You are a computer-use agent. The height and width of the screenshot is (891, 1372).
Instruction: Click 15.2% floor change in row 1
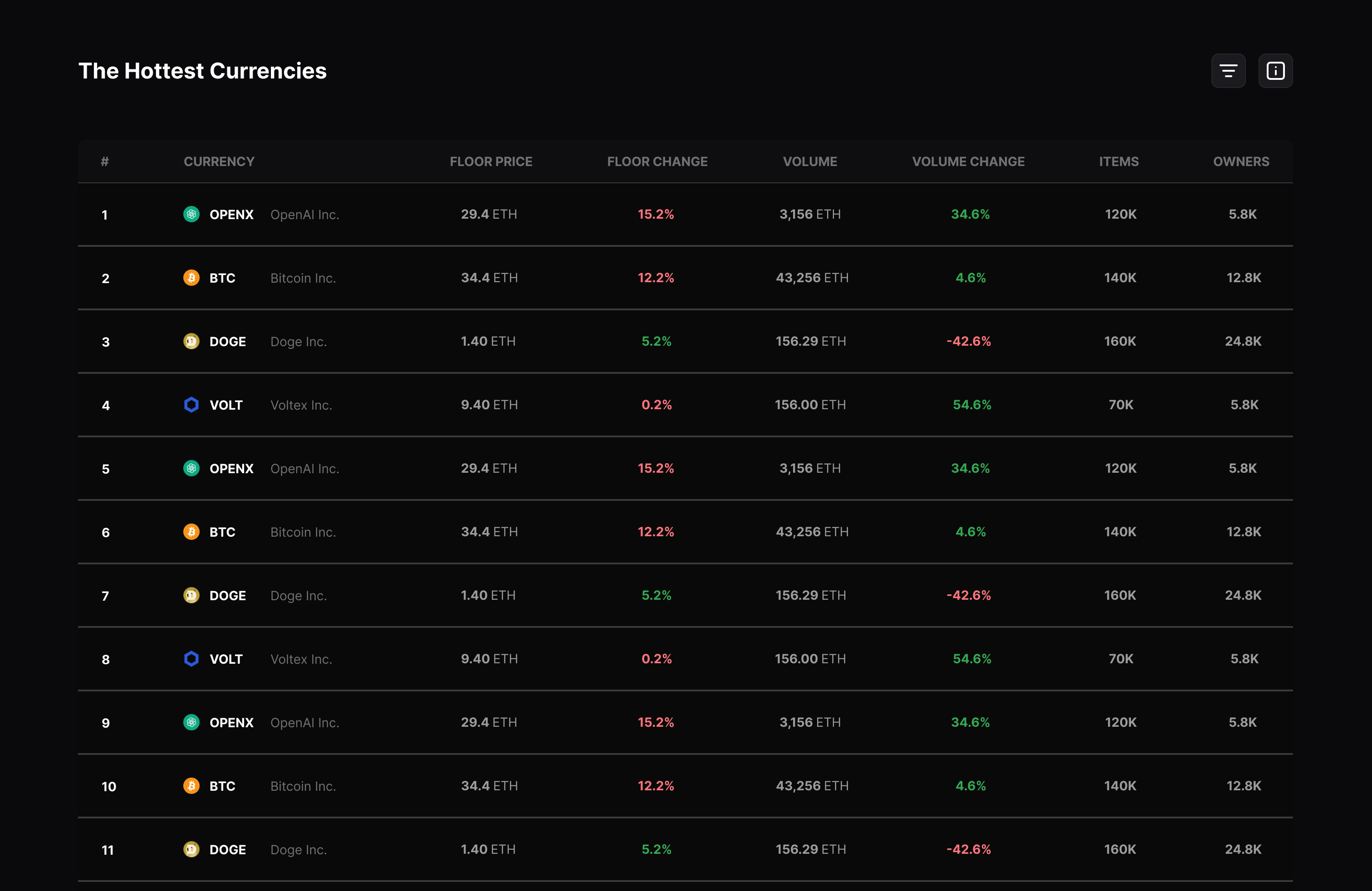[x=656, y=215]
